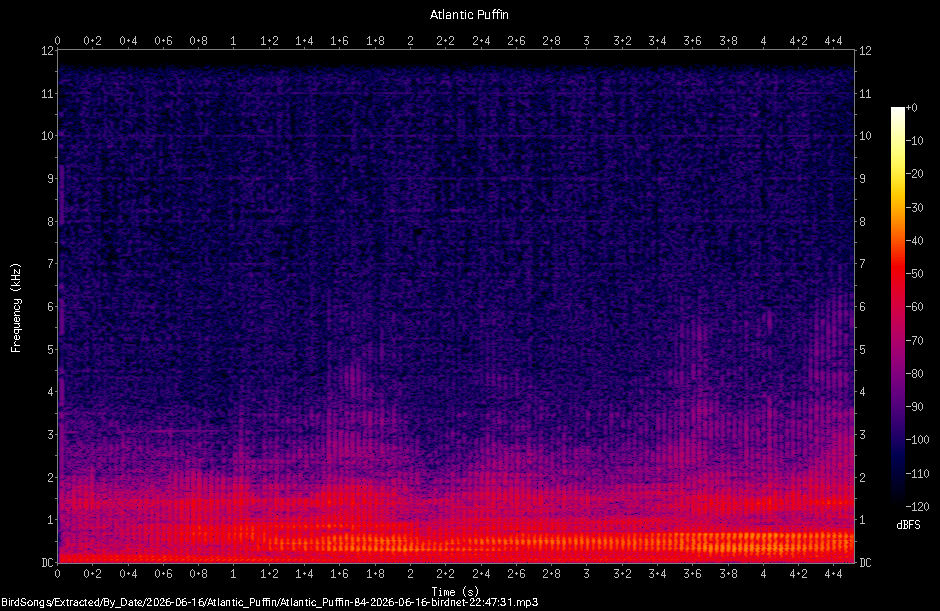This screenshot has width=940, height=611.
Task: Click the "-100" colorbar value
Action: click(x=917, y=440)
